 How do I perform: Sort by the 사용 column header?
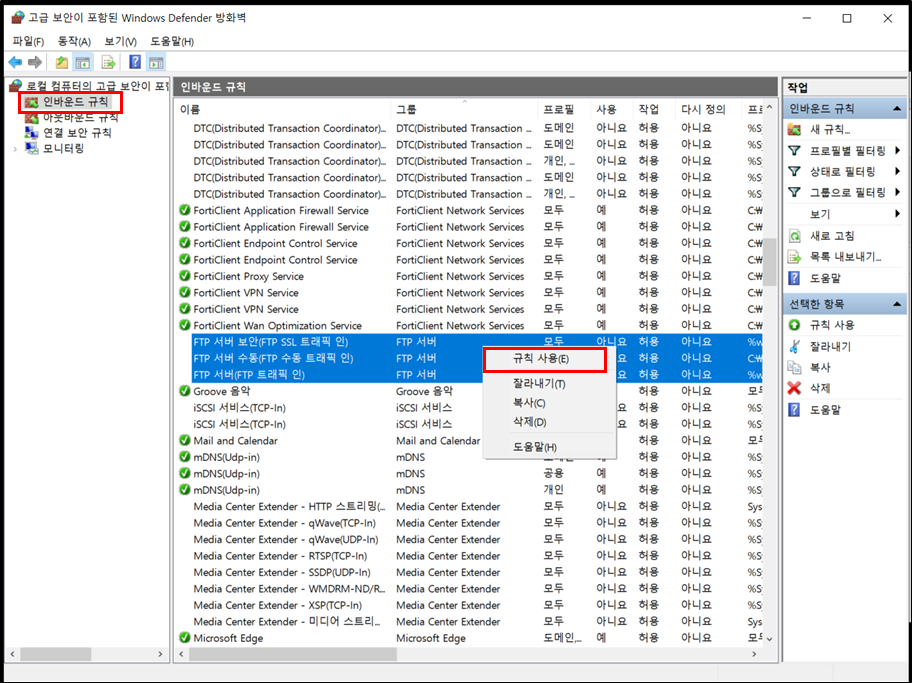(612, 109)
